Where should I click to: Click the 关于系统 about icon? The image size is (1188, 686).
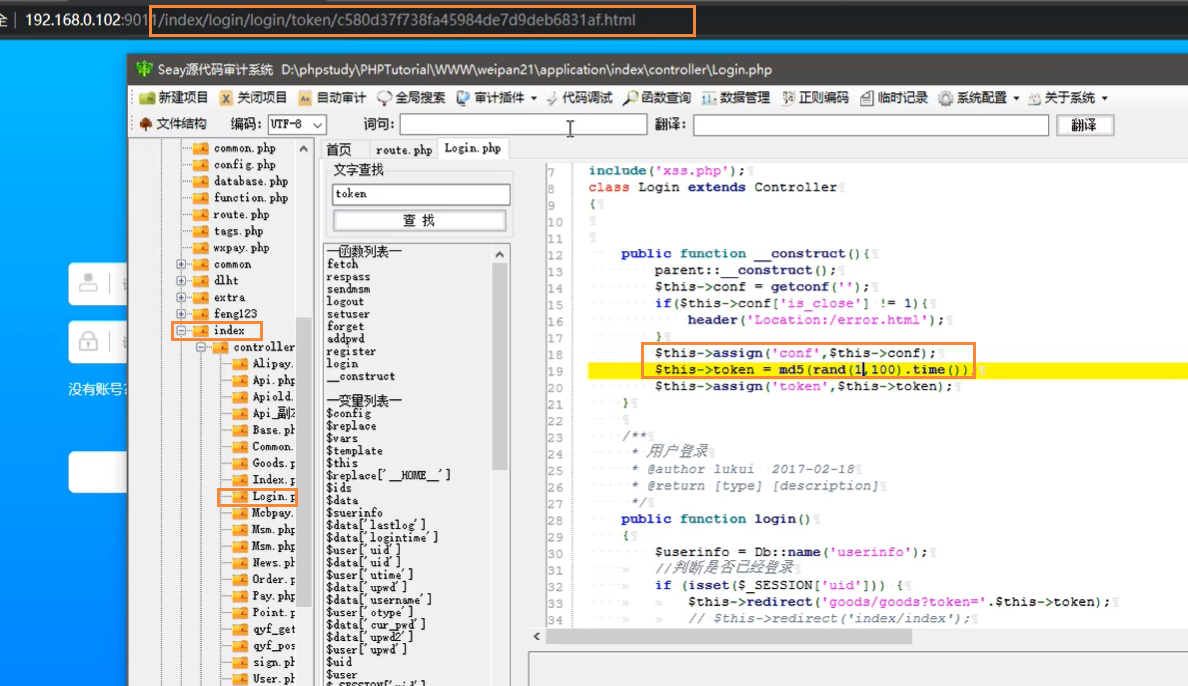[1034, 98]
